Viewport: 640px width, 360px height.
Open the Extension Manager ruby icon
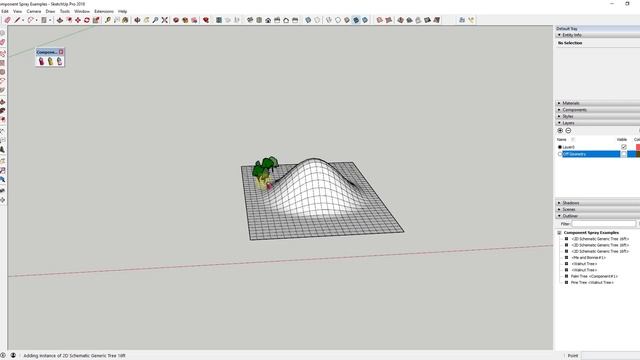[x=206, y=20]
